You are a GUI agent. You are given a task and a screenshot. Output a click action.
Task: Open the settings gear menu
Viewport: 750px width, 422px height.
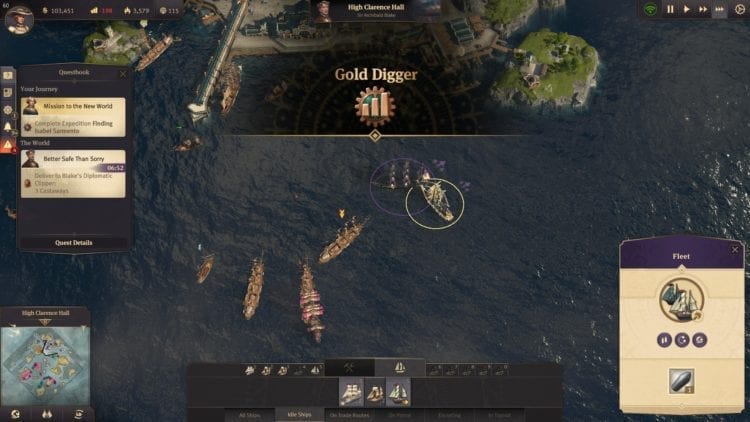(739, 10)
